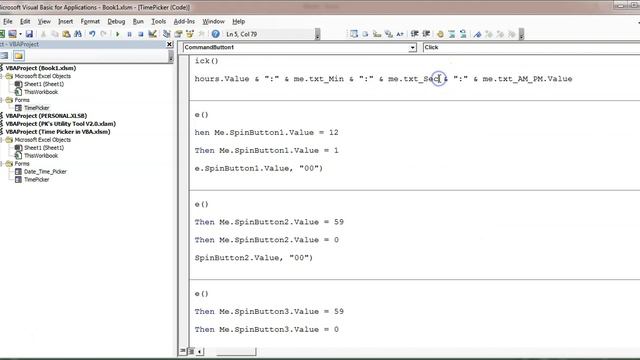Screen dimensions: 640x360
Task: Click in code after me.txt_Min
Action: [x=345, y=79]
